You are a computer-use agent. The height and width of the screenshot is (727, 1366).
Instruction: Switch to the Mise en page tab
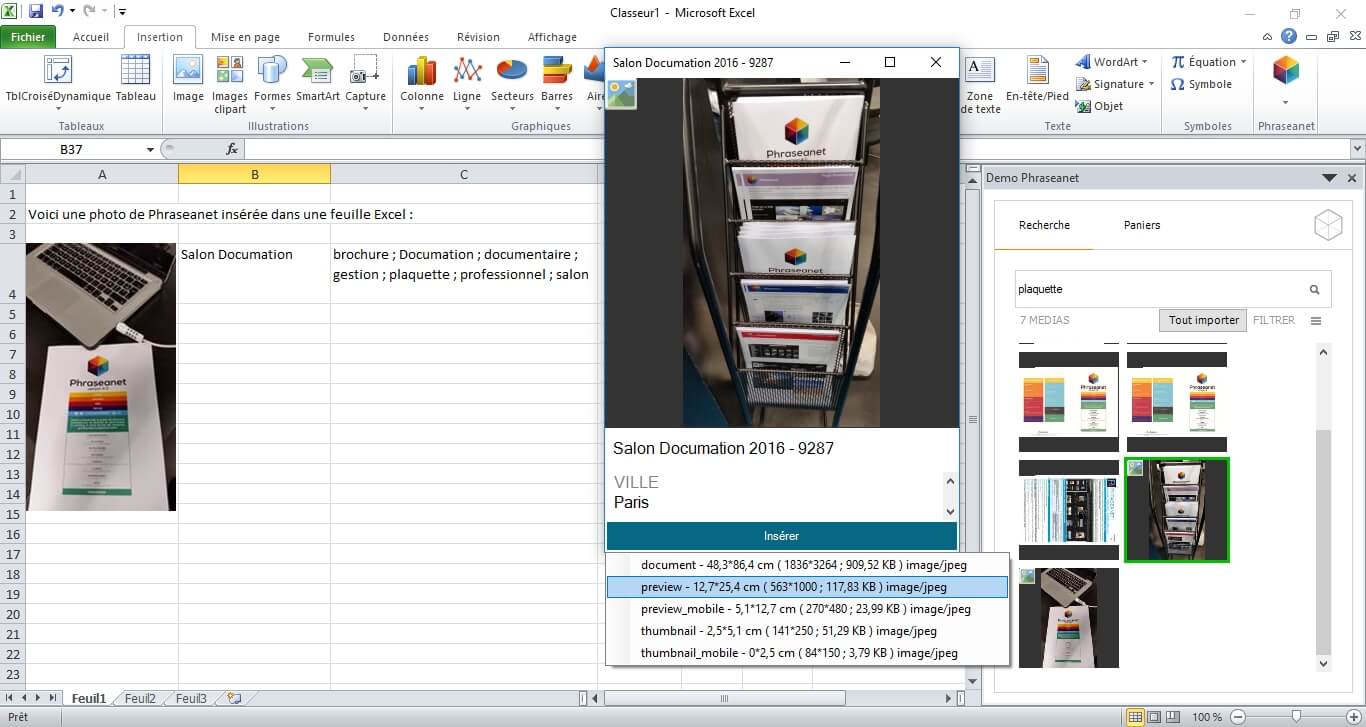(245, 37)
